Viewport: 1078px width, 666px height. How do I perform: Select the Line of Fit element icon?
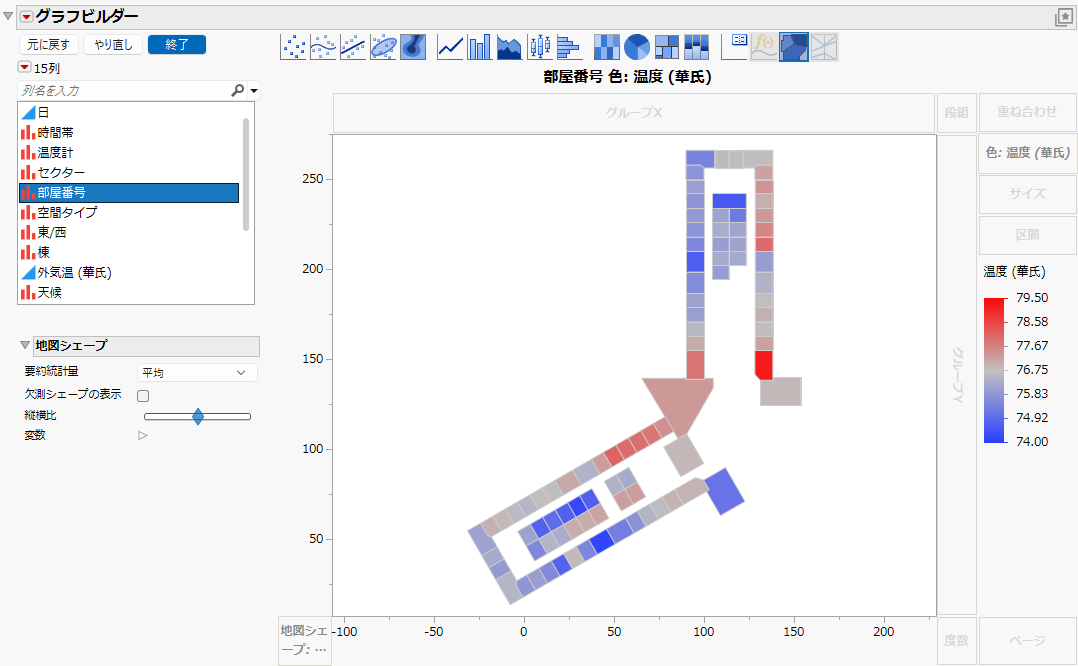pos(353,47)
